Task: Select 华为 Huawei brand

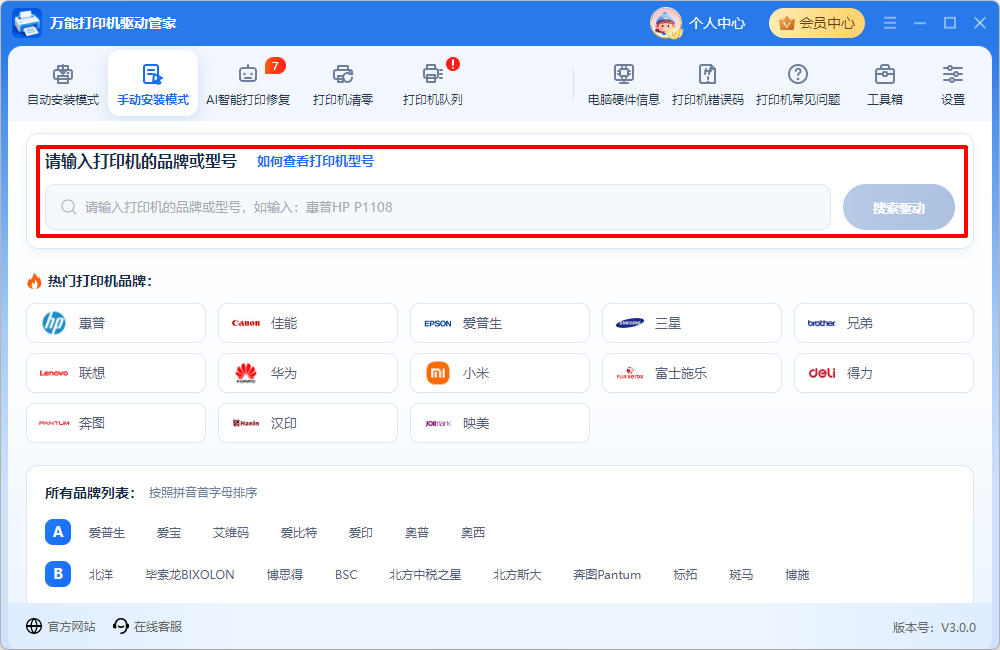Action: click(x=308, y=373)
